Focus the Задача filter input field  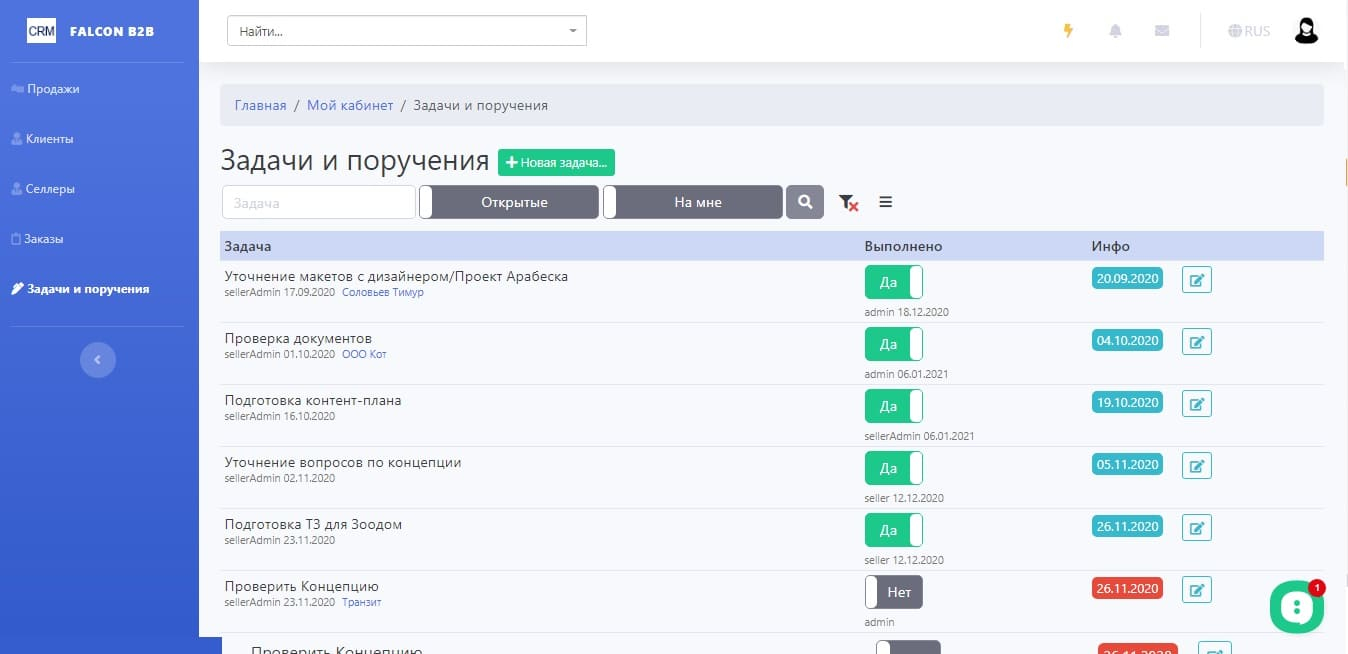click(x=318, y=202)
